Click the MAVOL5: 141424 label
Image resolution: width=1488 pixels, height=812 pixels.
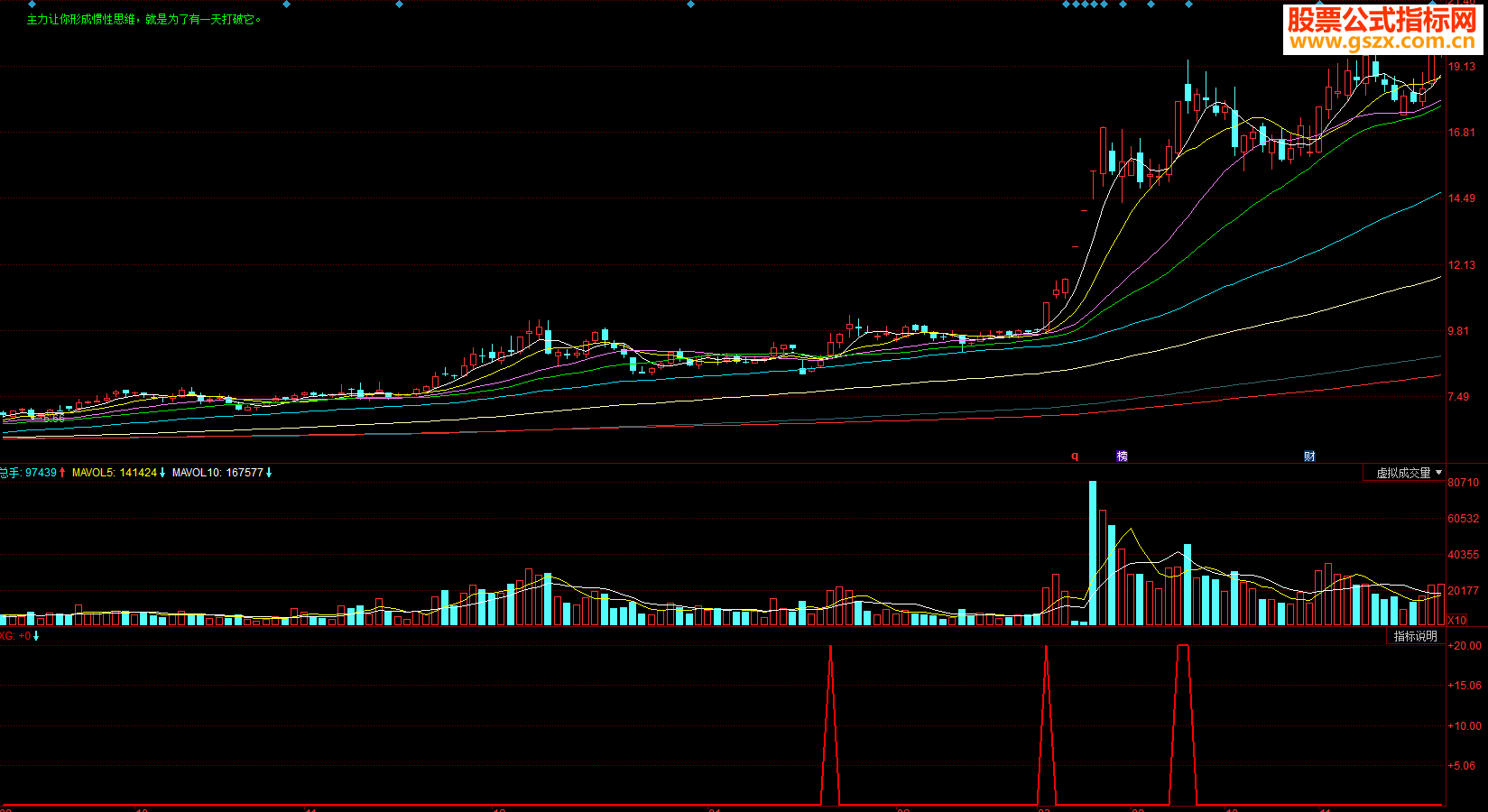click(118, 473)
